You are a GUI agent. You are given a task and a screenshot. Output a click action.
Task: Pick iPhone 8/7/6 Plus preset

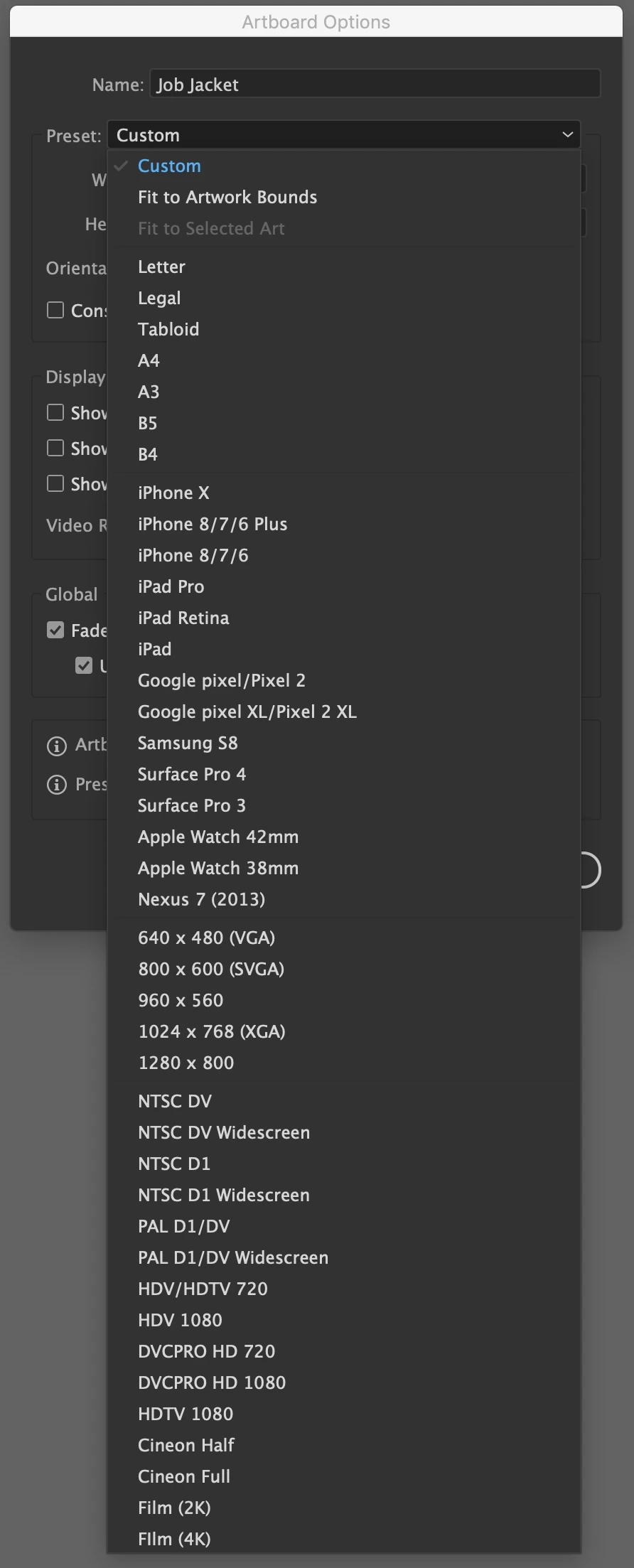tap(344, 524)
